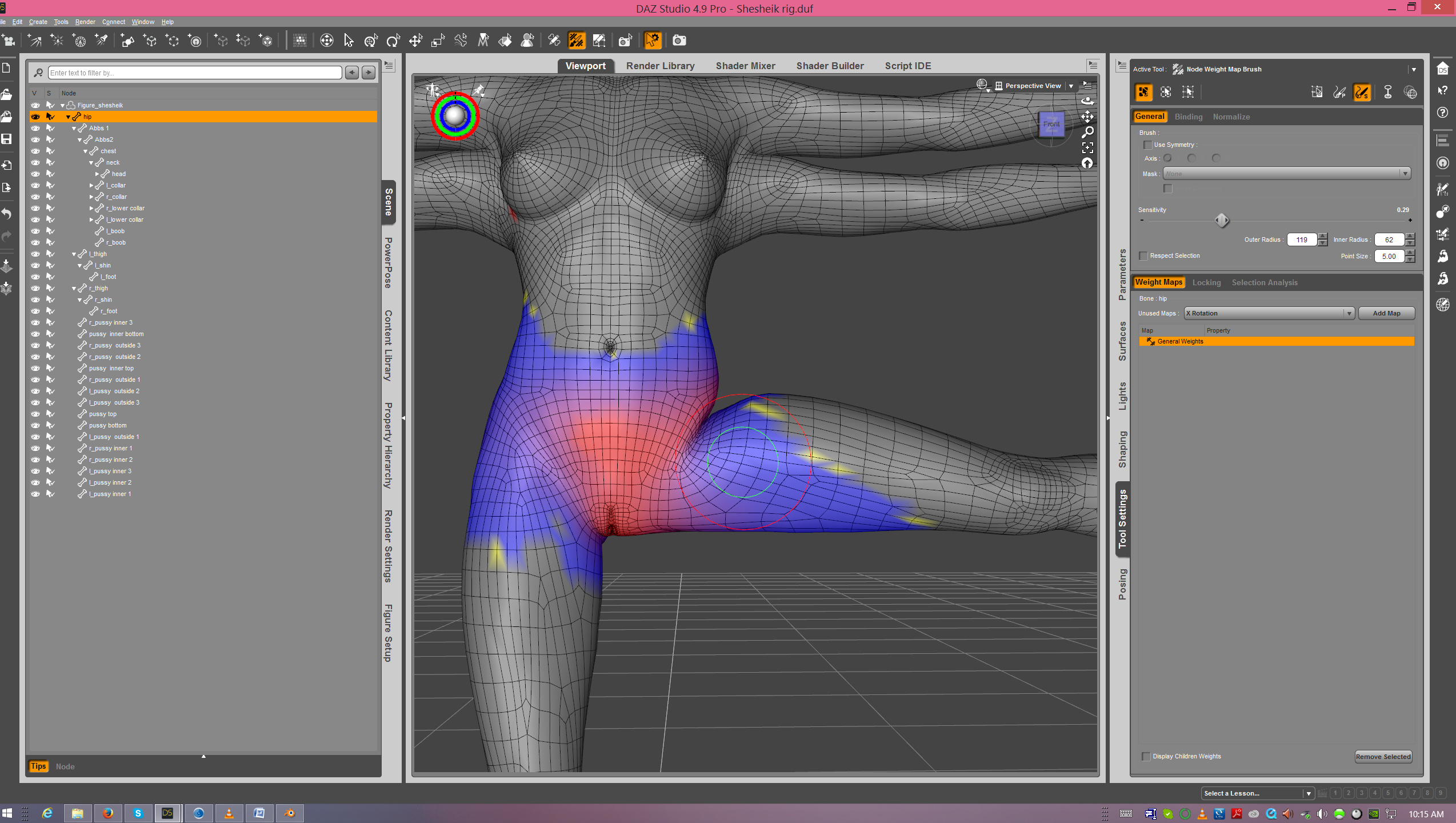Check the Respect Selection box
This screenshot has height=823, width=1456.
[x=1143, y=256]
